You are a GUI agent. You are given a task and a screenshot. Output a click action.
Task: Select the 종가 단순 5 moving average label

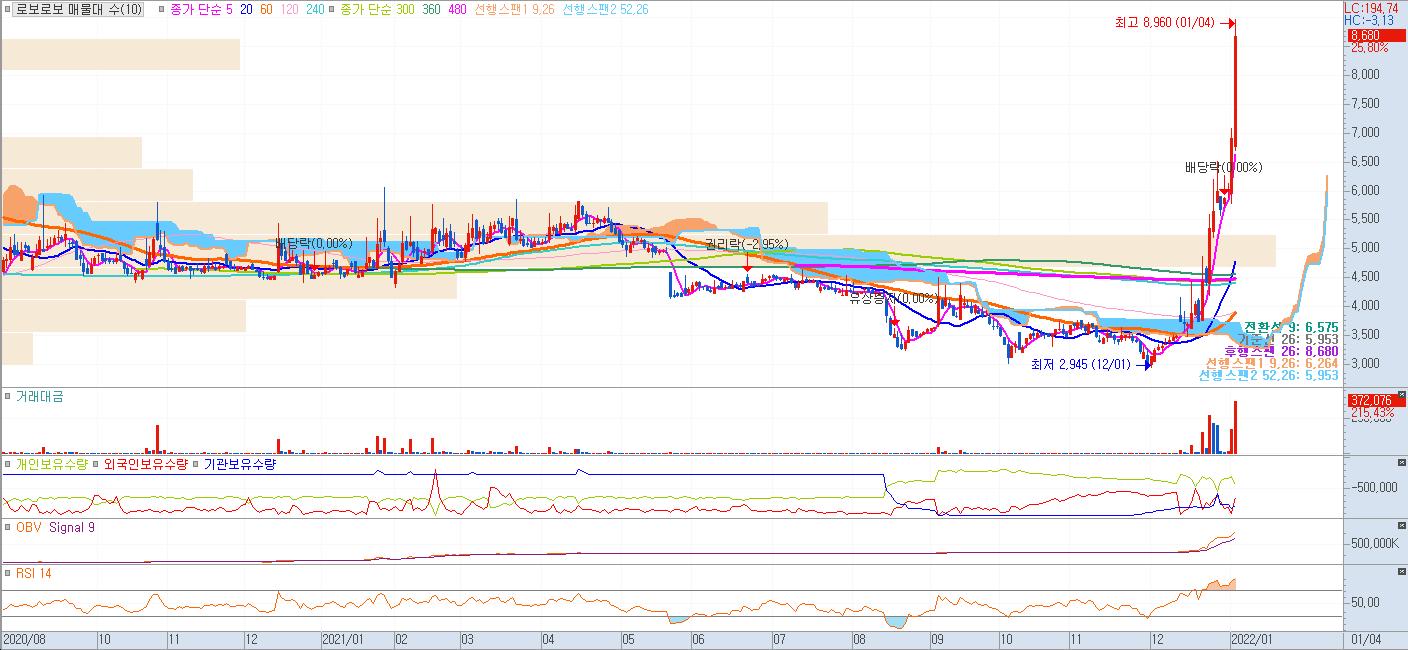coord(200,9)
